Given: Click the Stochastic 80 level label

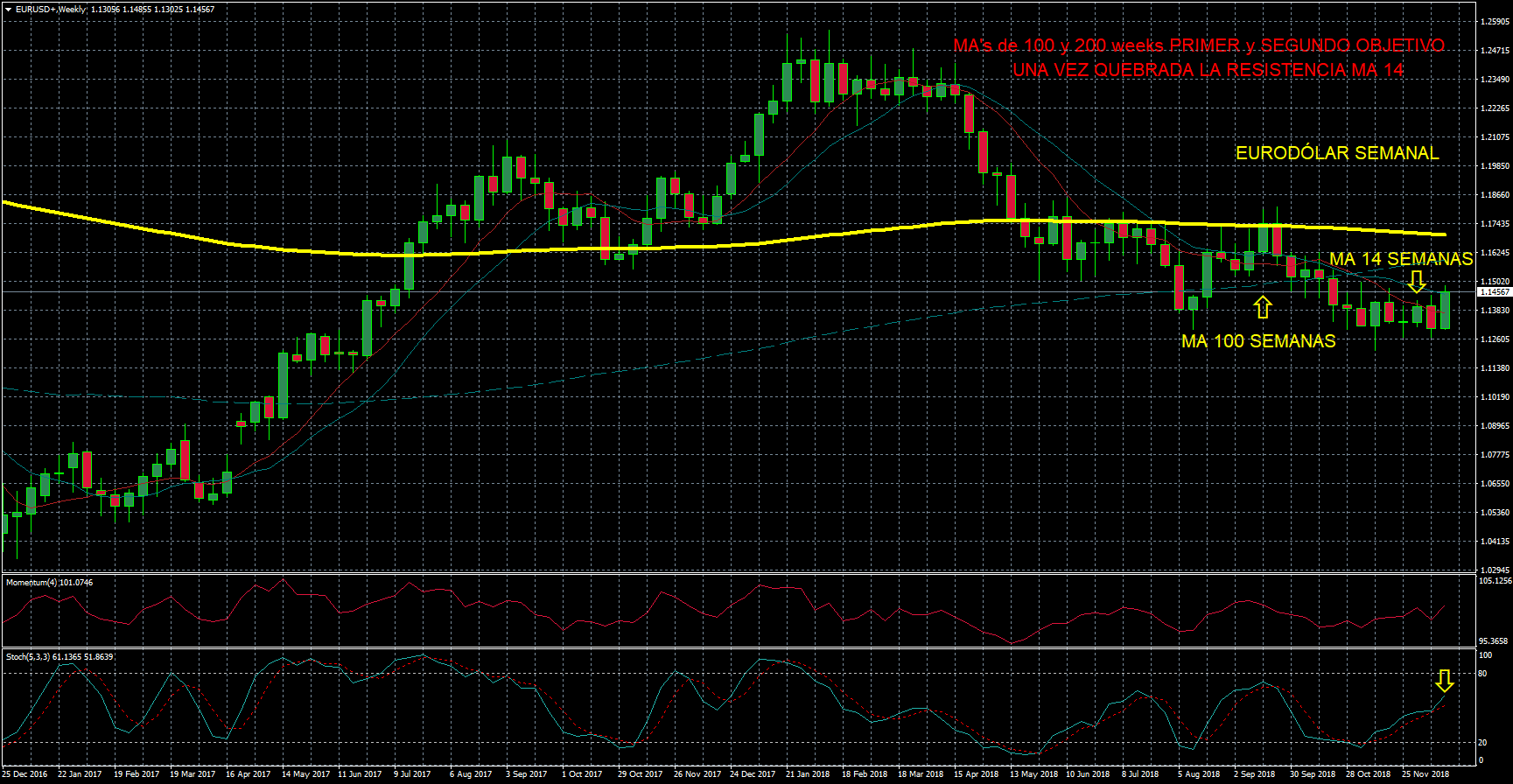Looking at the screenshot, I should point(1482,674).
